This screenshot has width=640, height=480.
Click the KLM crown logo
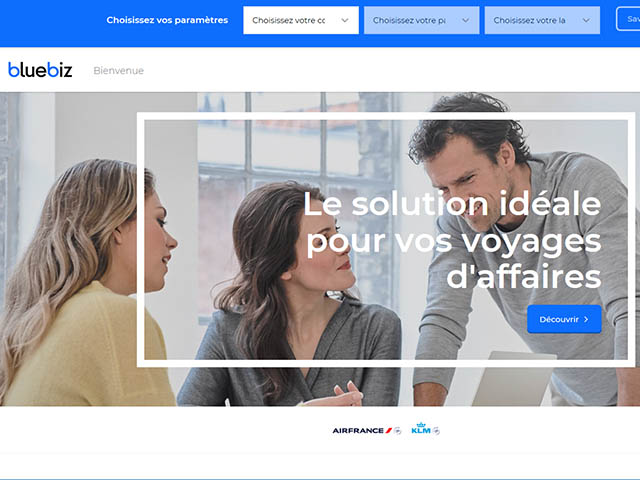tap(421, 428)
